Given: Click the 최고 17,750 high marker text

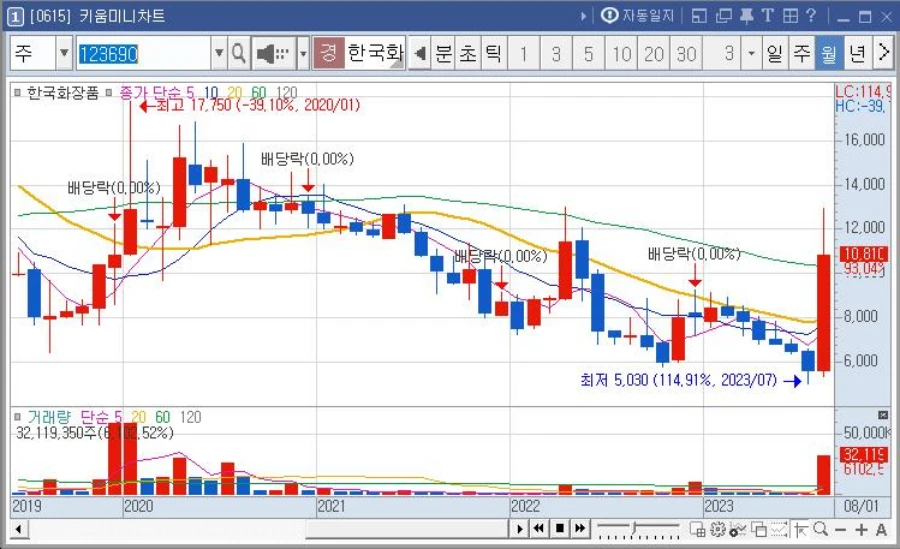Looking at the screenshot, I should (258, 105).
